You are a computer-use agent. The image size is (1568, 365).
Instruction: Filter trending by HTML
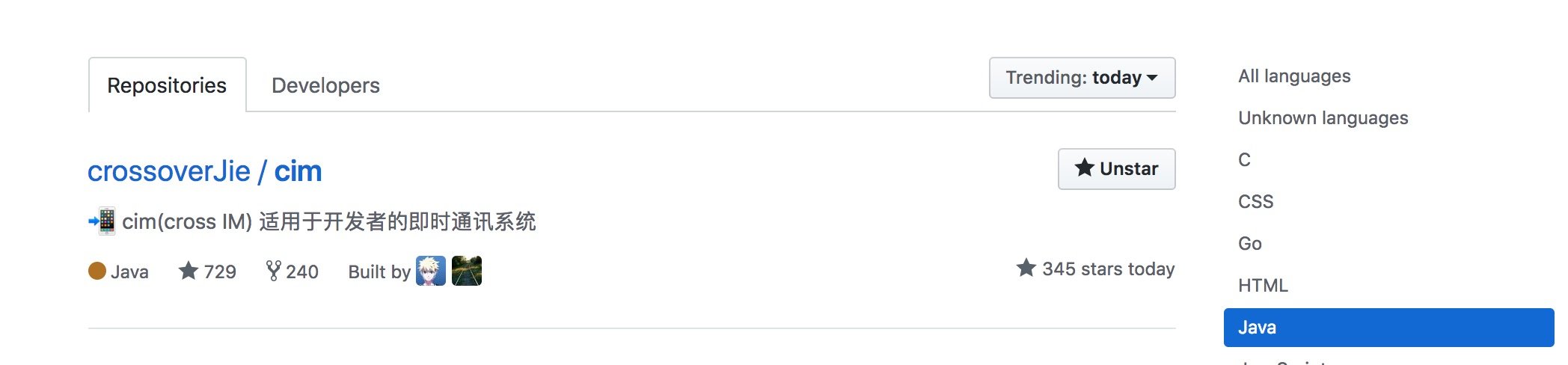pyautogui.click(x=1263, y=286)
